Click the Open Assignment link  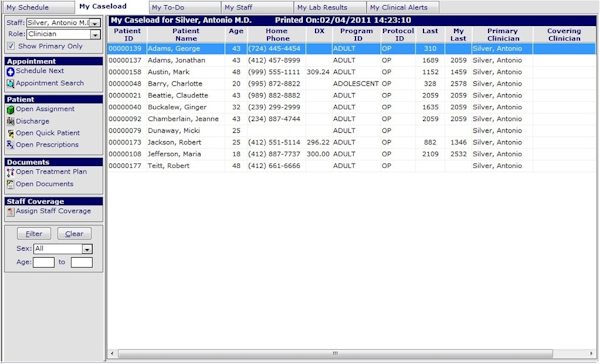coord(45,109)
